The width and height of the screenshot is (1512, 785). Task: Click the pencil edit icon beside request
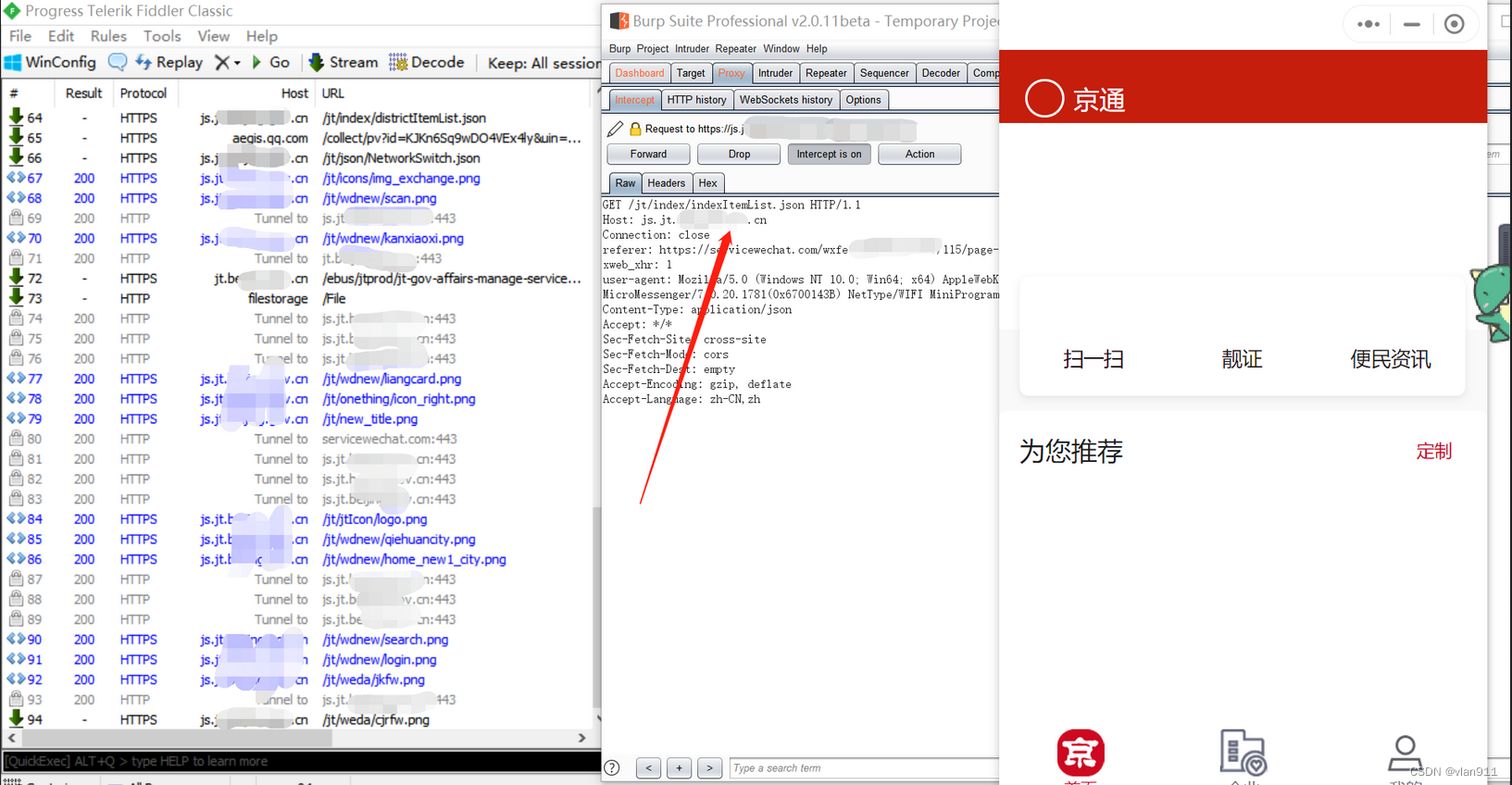coord(616,129)
